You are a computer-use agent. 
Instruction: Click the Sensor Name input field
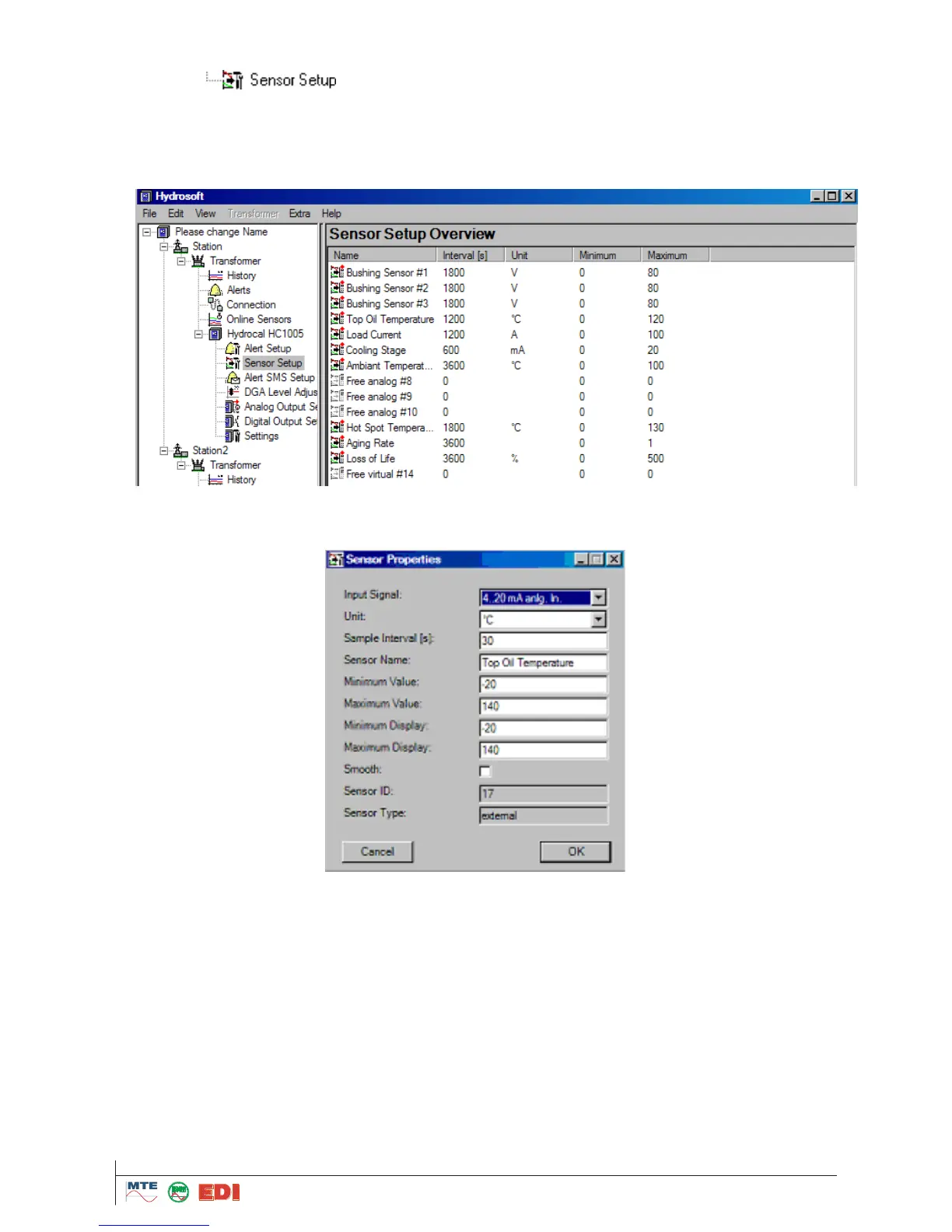[543, 663]
